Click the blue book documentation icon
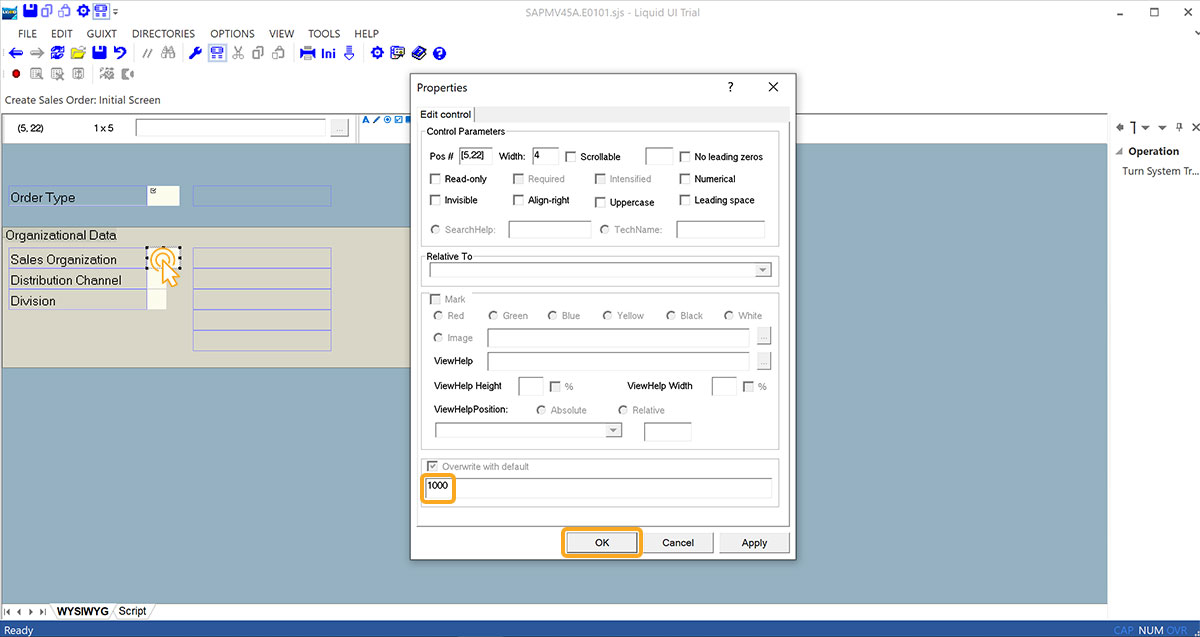Screen dimensions: 1200x637 click(x=418, y=54)
